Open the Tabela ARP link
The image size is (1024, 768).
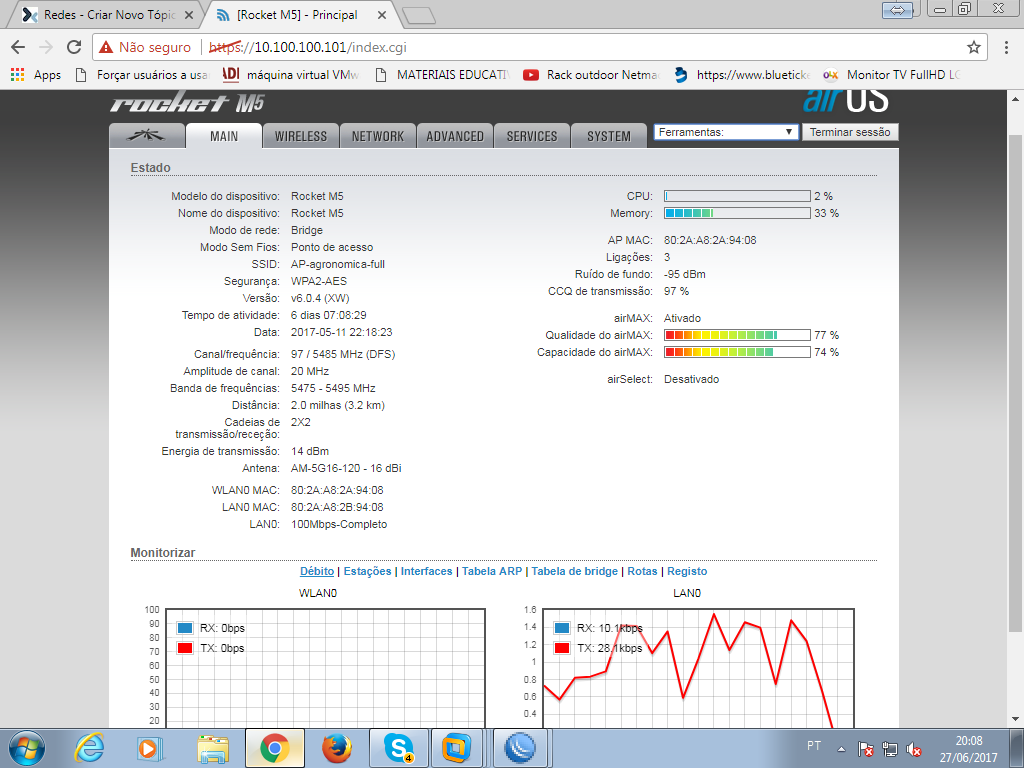coord(492,571)
